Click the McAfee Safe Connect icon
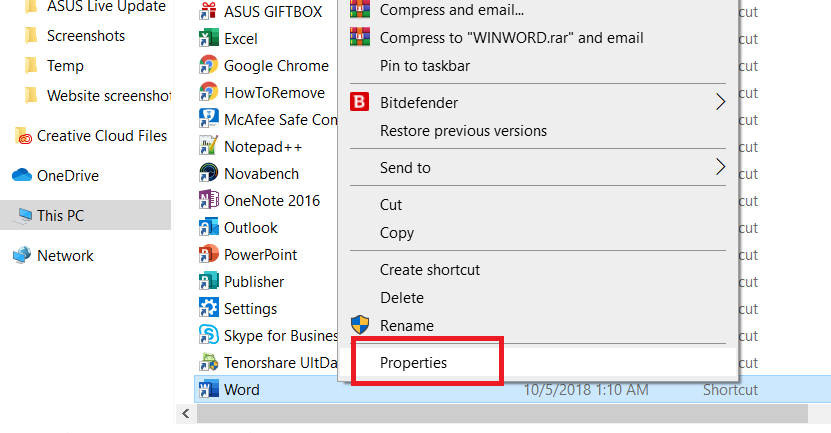This screenshot has height=433, width=831. point(208,119)
